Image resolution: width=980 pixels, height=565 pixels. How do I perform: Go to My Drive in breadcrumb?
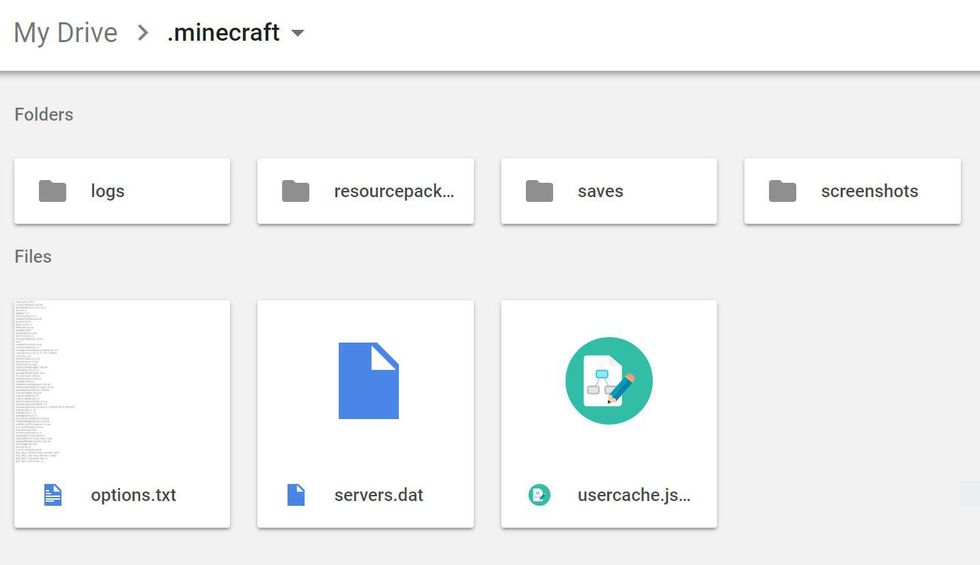coord(66,32)
